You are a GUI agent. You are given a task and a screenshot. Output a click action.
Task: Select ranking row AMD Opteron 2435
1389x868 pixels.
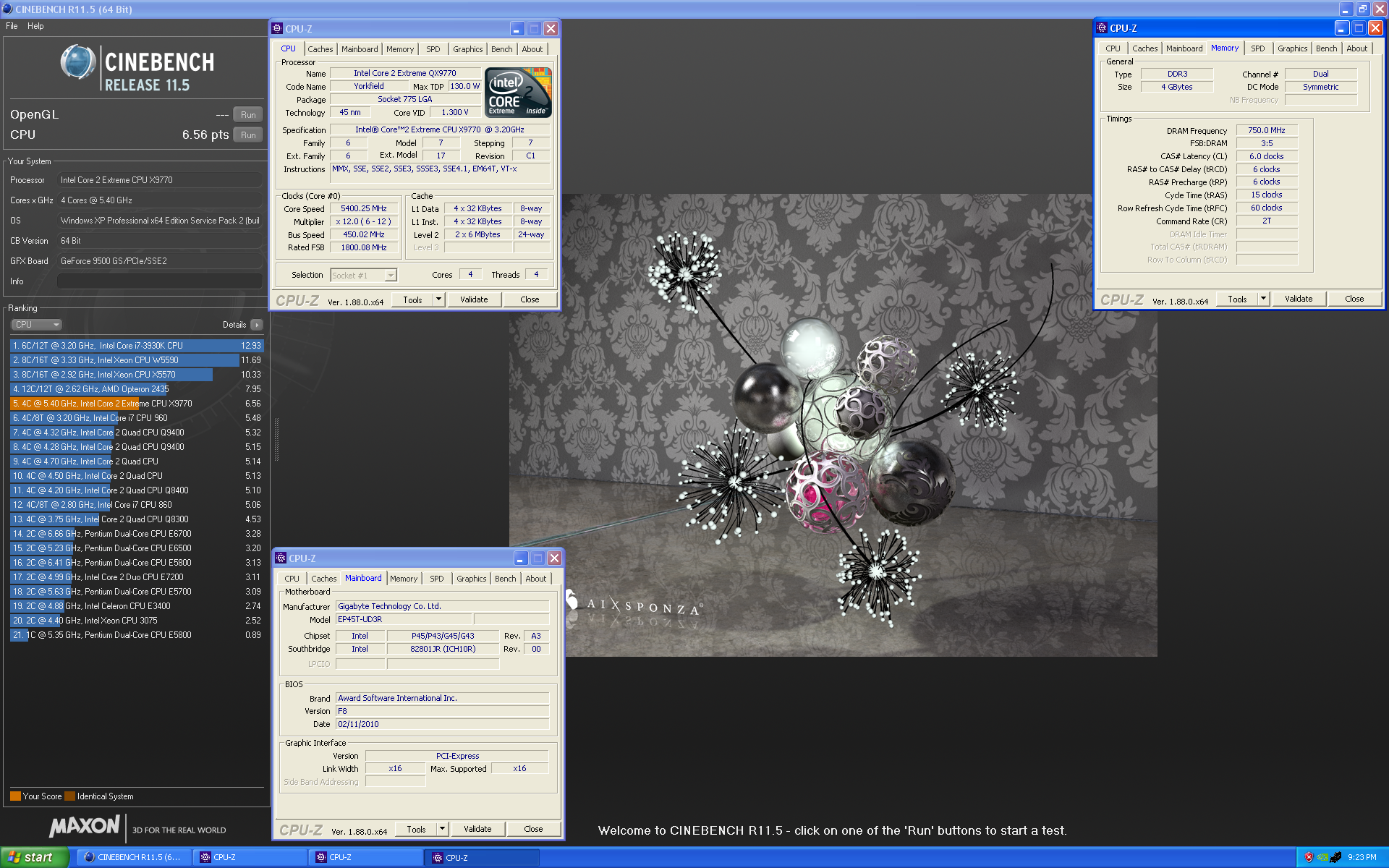[x=137, y=389]
